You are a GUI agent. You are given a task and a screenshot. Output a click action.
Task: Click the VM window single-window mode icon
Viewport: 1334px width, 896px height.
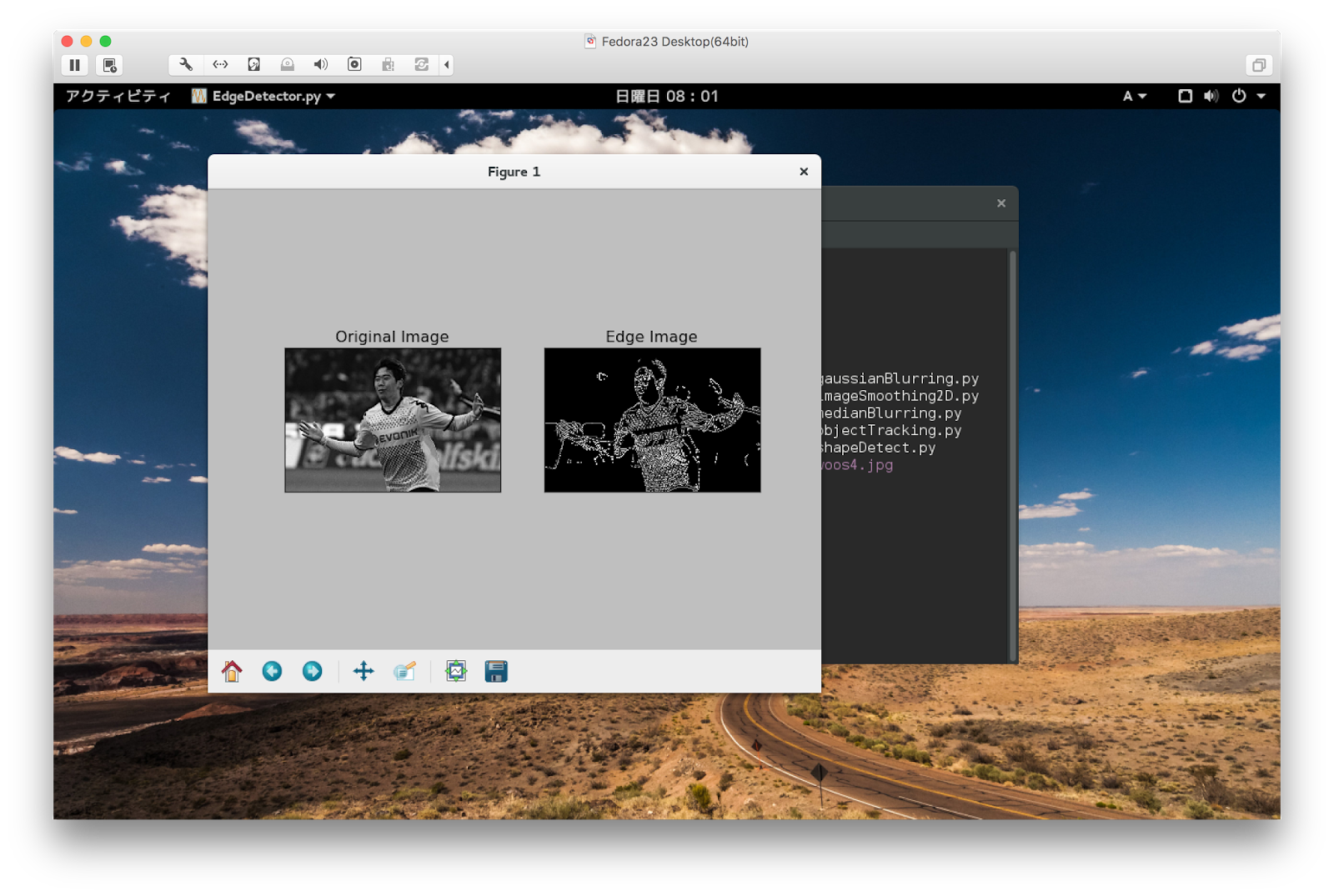(1259, 65)
